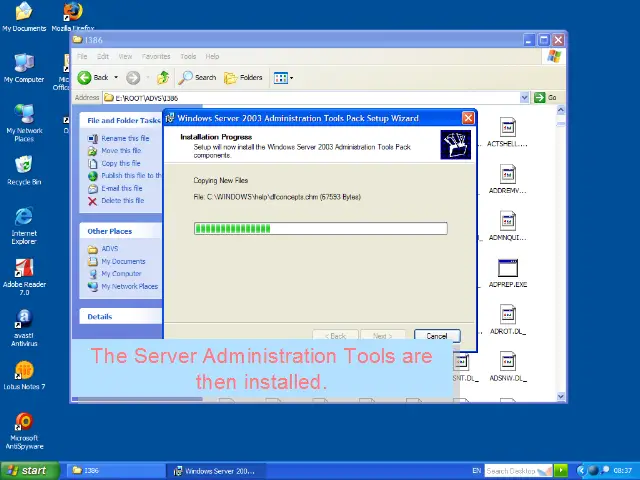Click the Back navigation button
This screenshot has width=640, height=480.
[94, 77]
